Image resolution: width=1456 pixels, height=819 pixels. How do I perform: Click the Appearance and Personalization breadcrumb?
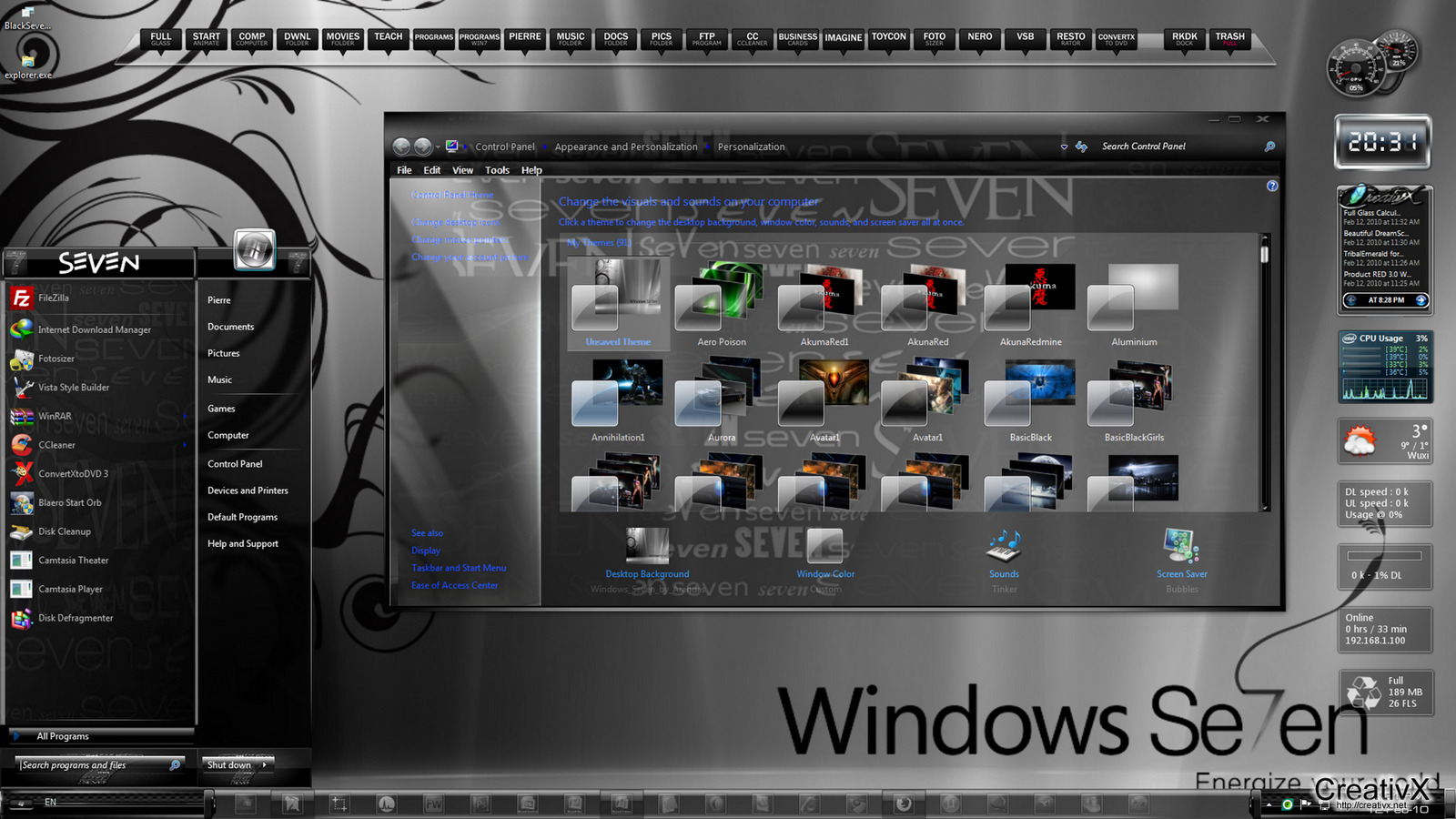626,147
